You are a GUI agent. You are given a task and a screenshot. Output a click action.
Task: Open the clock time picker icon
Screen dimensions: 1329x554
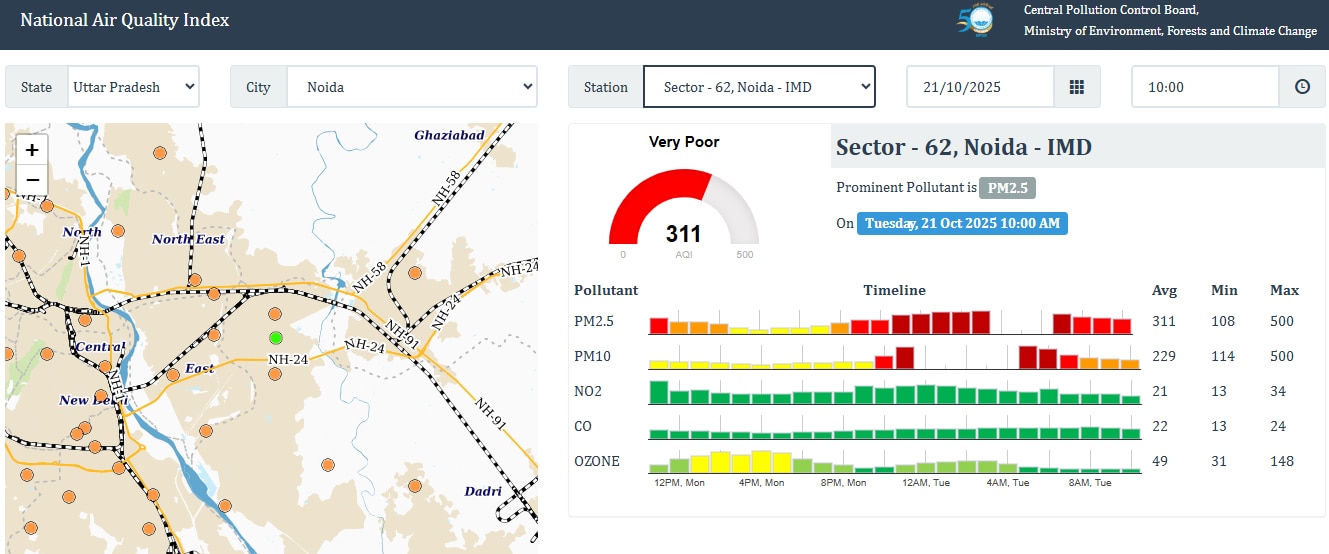(x=1302, y=87)
